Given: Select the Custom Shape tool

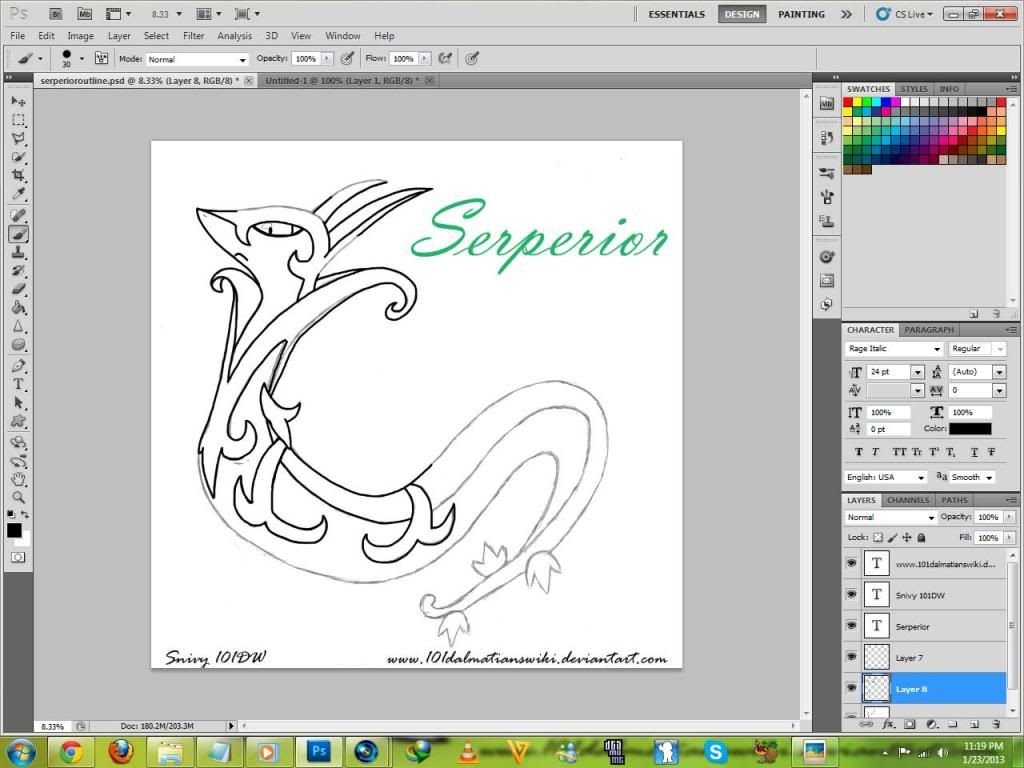Looking at the screenshot, I should point(18,421).
